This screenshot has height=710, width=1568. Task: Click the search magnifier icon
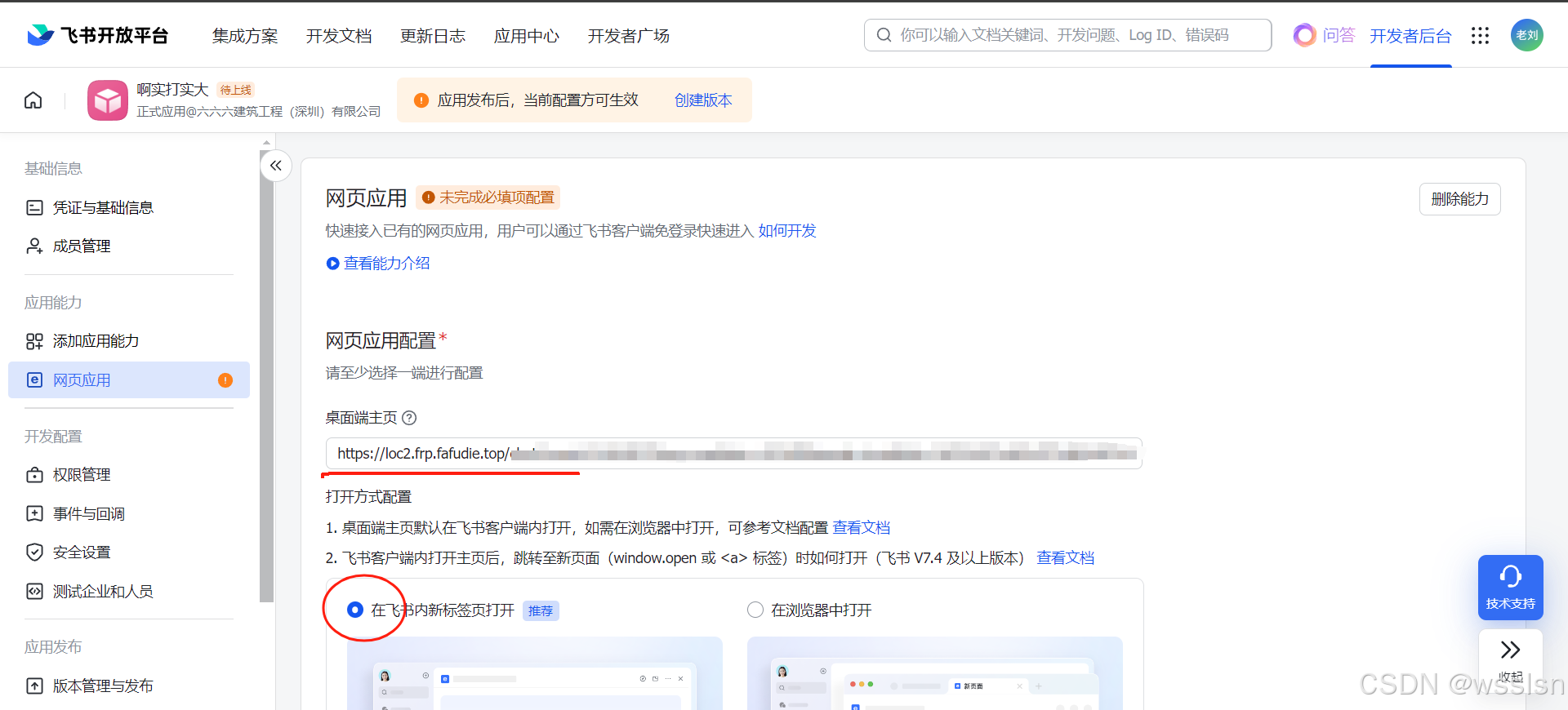pos(884,35)
